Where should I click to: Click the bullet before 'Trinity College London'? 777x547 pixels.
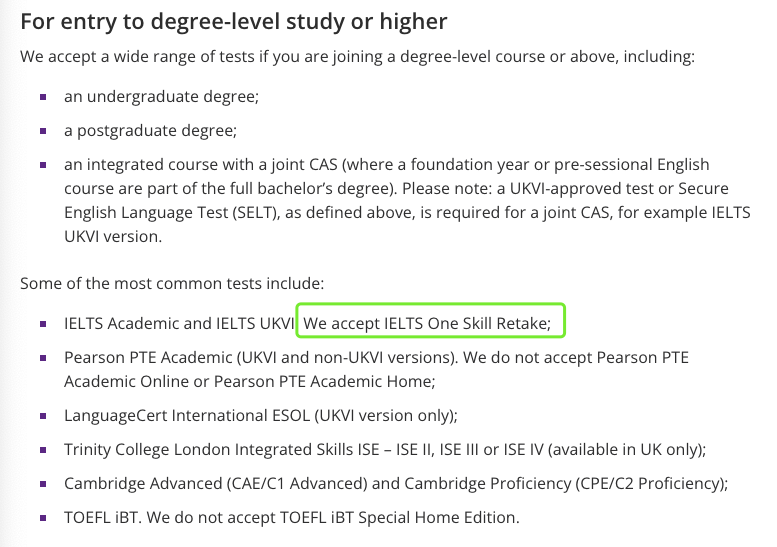(x=43, y=450)
